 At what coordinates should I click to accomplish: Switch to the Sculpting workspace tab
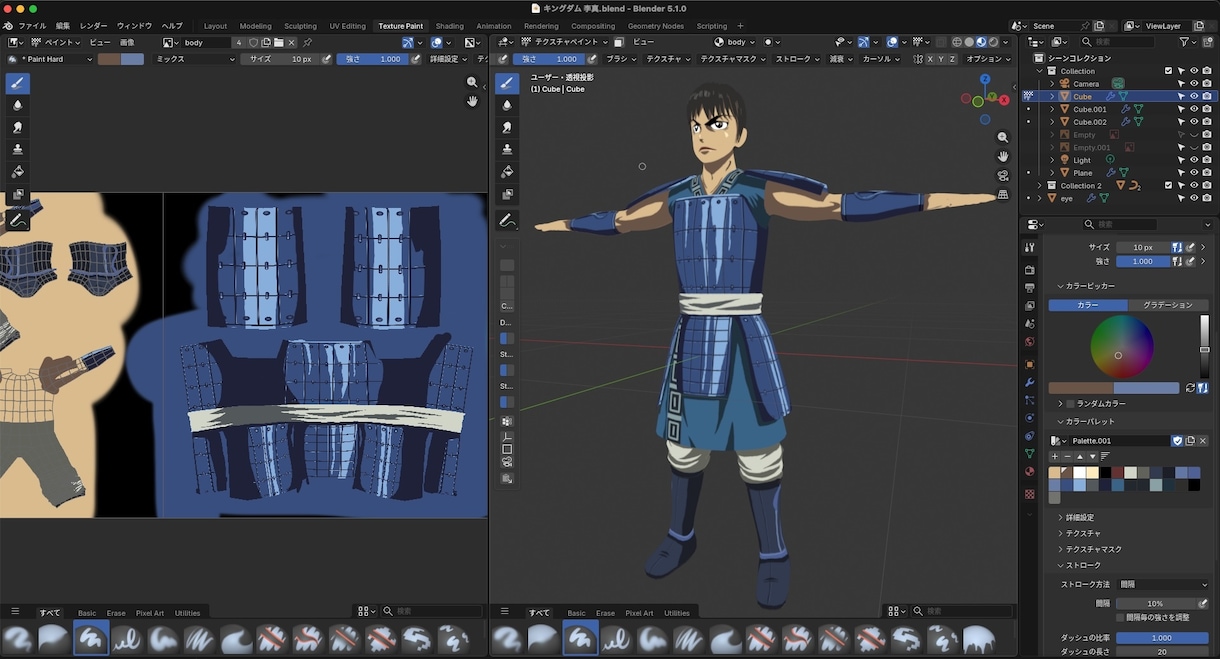300,26
